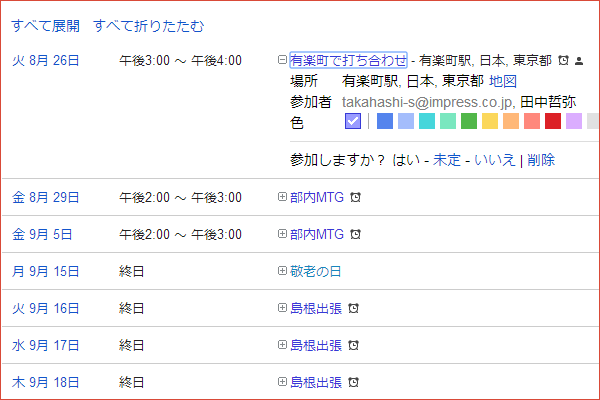Click alarm icon next to 部内MTG on 8月 29日

355,197
